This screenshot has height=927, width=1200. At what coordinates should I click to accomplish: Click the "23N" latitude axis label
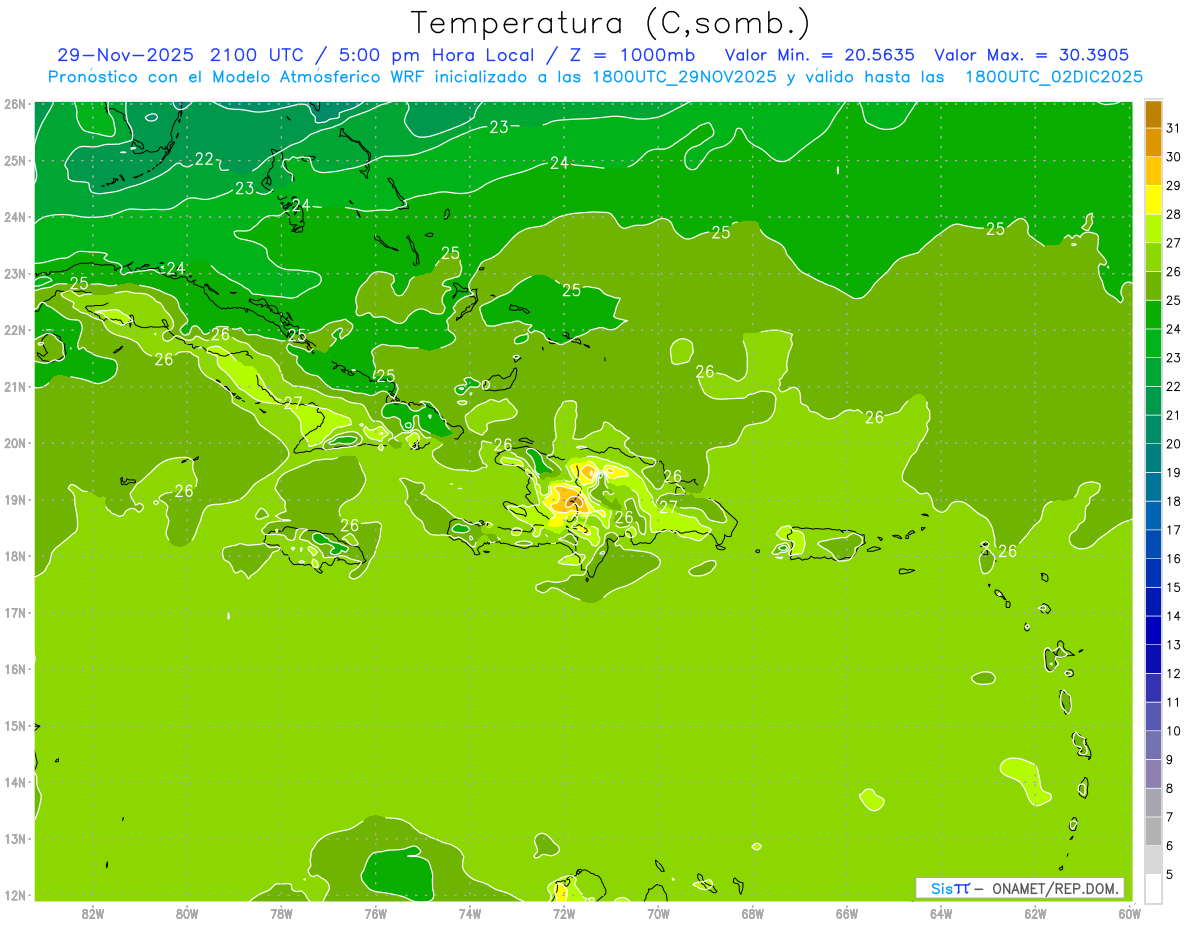click(x=15, y=273)
